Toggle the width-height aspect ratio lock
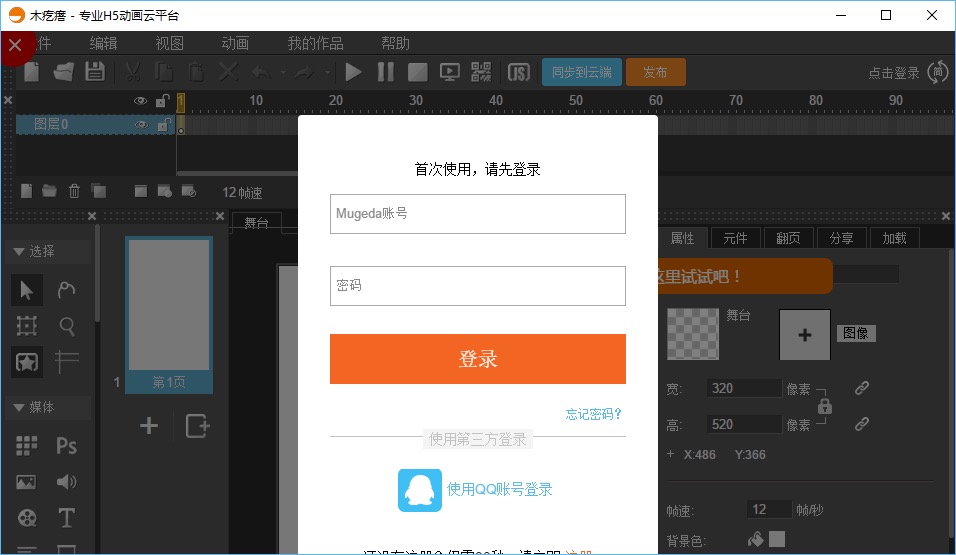 coord(825,406)
